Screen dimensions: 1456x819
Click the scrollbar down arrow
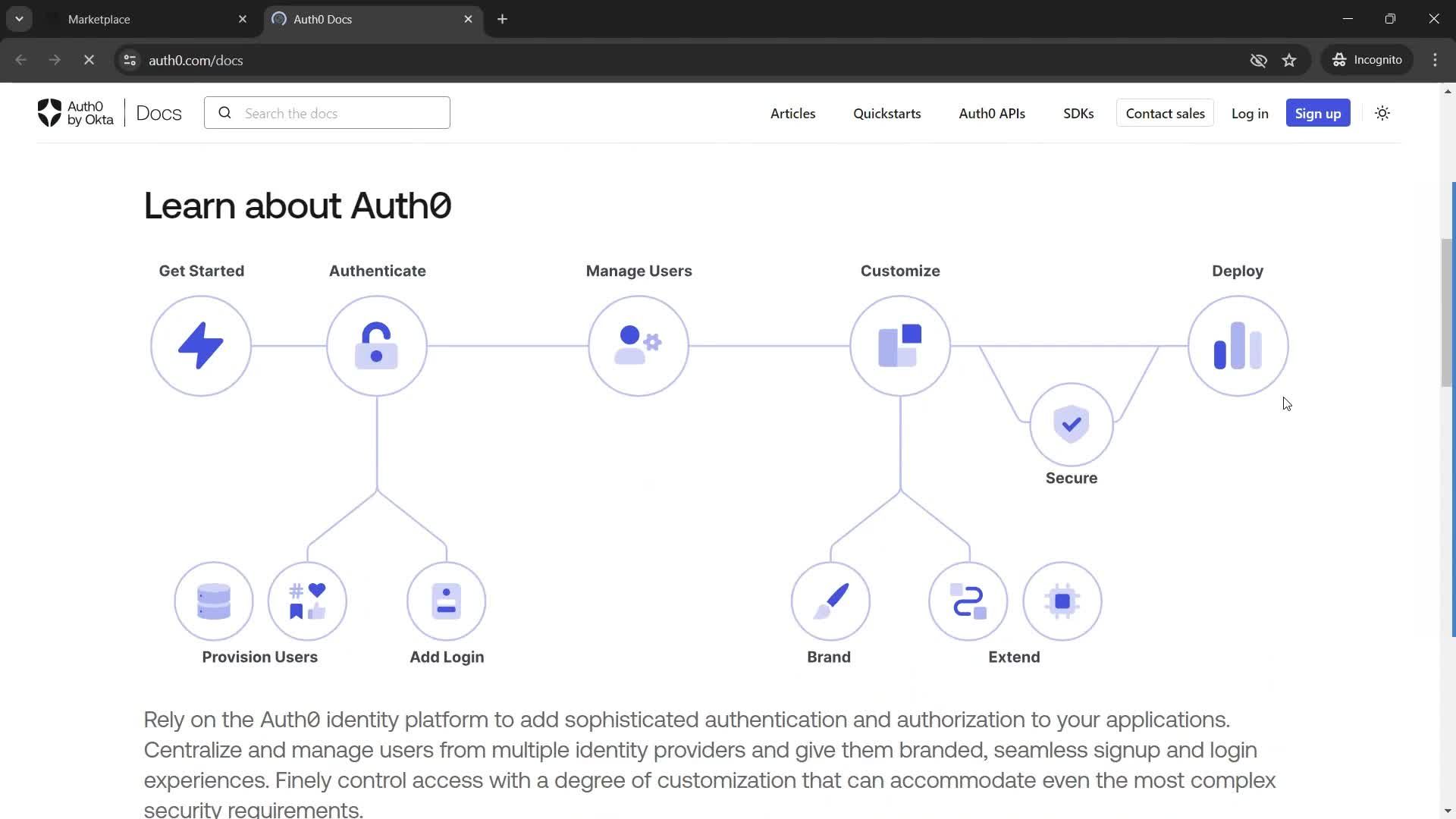(1448, 811)
